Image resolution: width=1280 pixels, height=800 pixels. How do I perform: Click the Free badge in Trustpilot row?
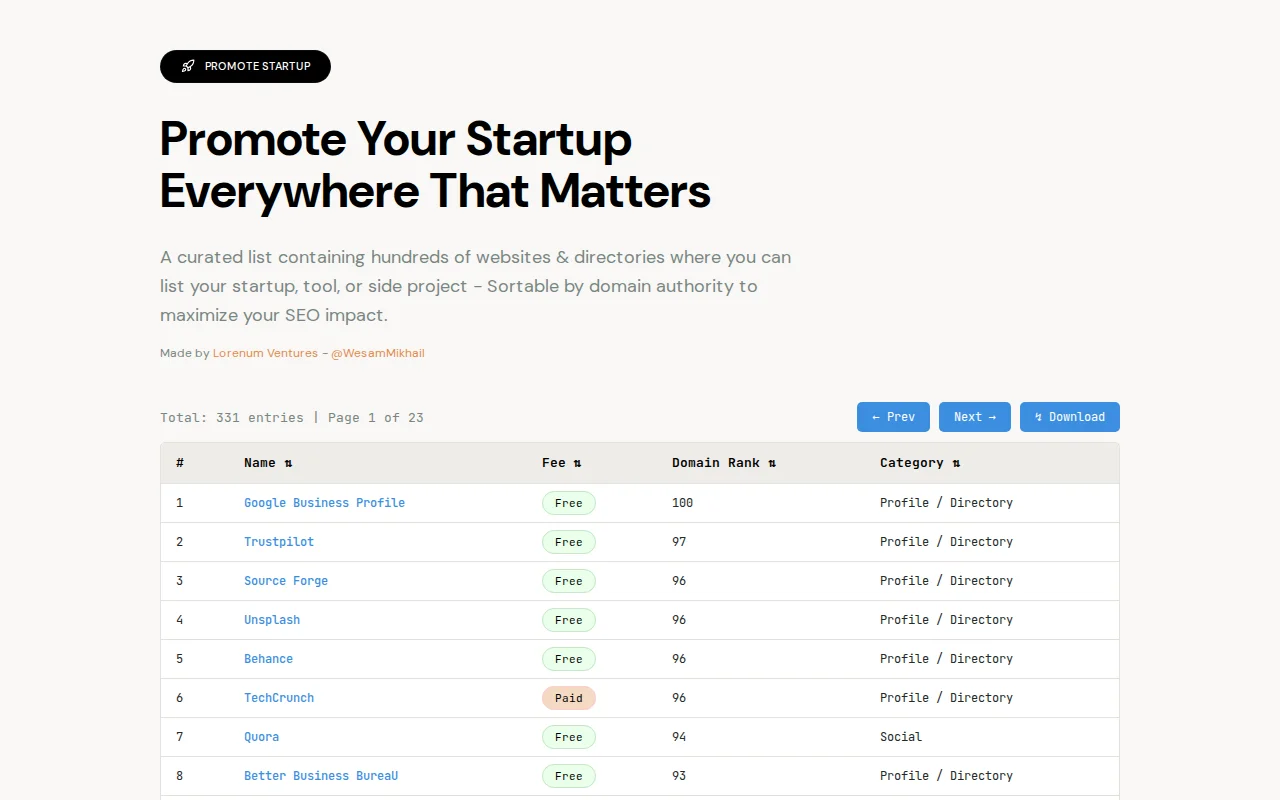pos(569,542)
